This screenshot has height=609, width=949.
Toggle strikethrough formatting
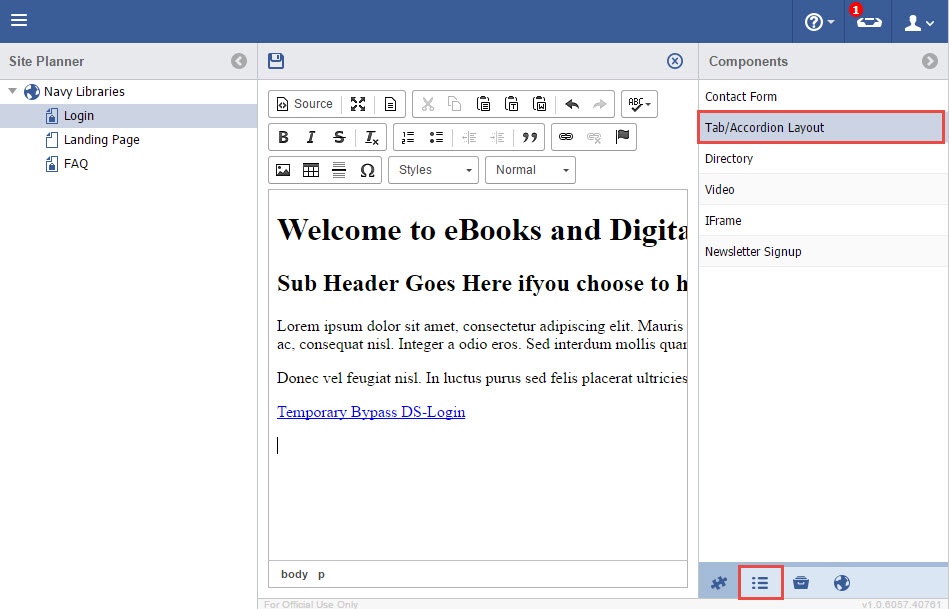(339, 137)
